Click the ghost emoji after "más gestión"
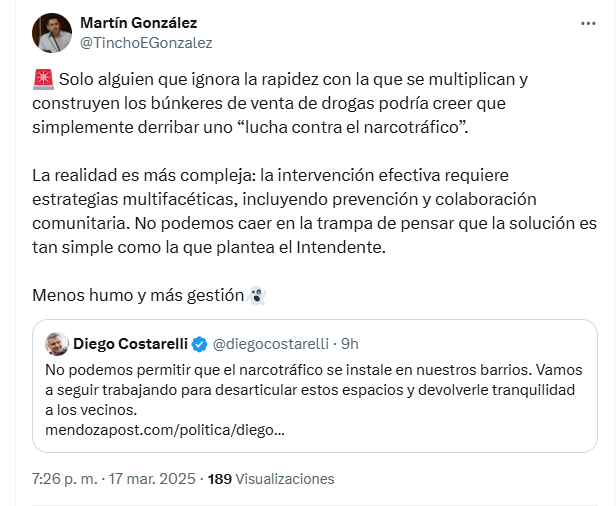 (256, 295)
